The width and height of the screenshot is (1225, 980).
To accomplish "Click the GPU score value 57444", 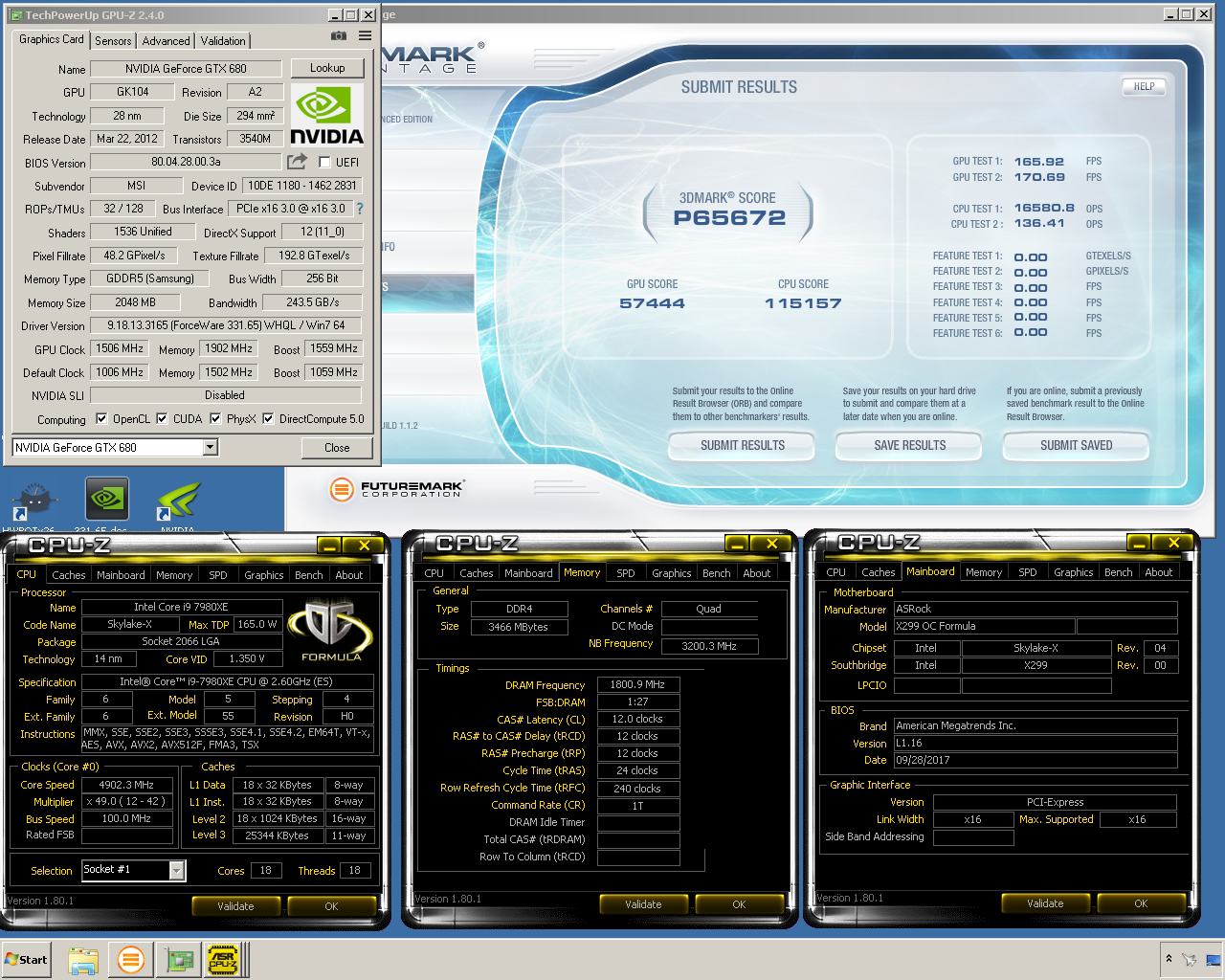I will [x=653, y=303].
